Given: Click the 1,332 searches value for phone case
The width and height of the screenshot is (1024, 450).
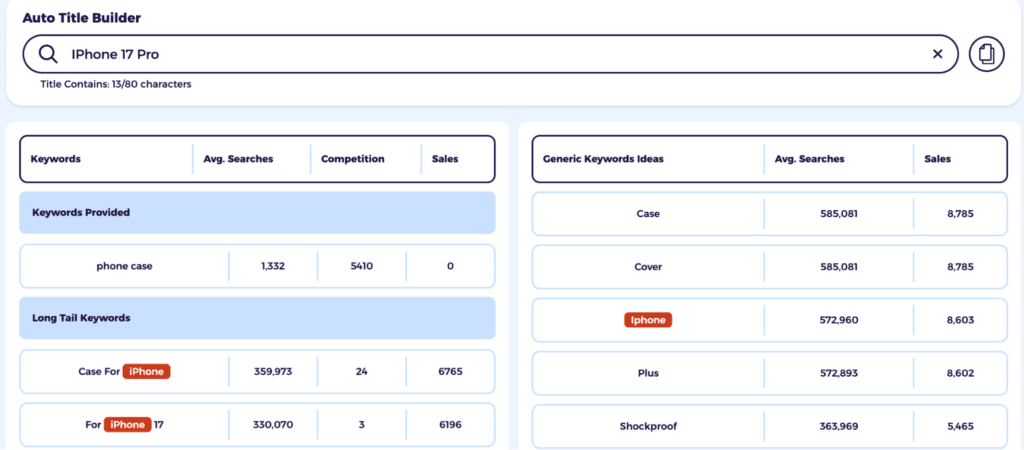Looking at the screenshot, I should click(x=273, y=266).
